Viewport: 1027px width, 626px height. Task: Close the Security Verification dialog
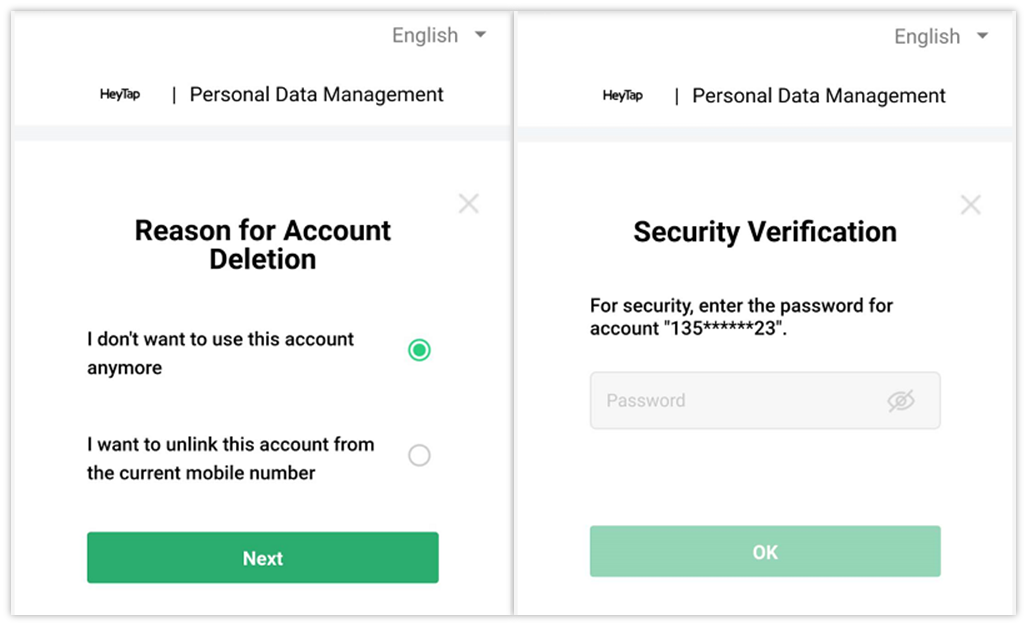[x=970, y=205]
